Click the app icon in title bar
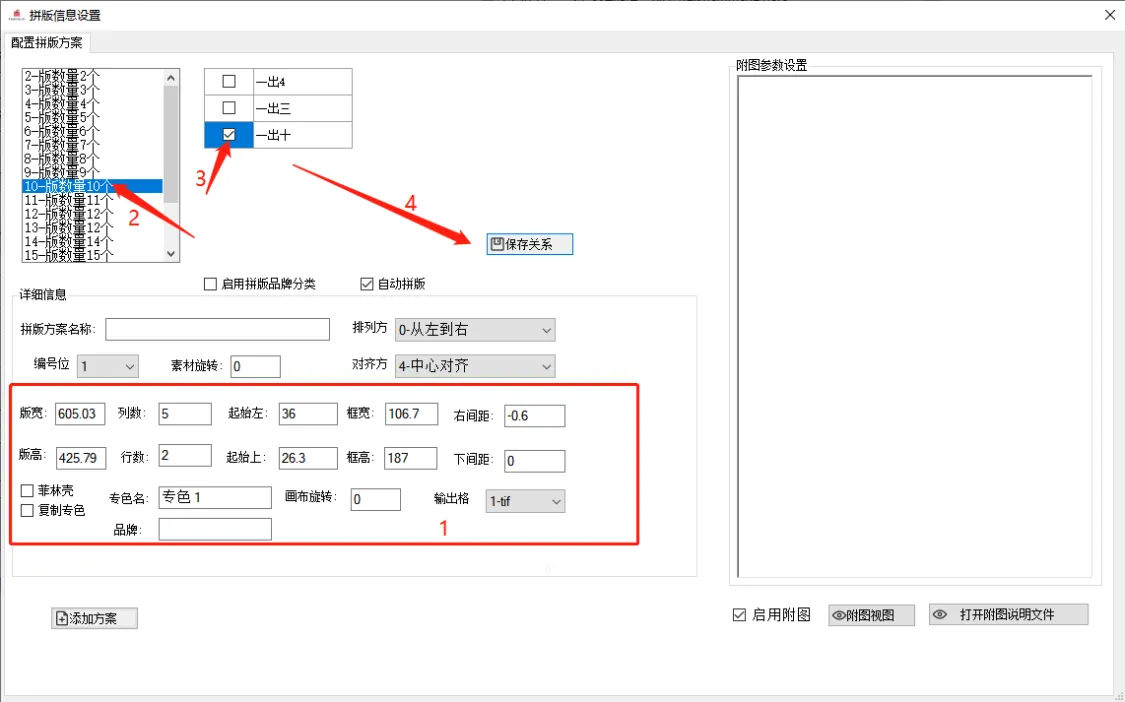Screen dimensions: 1125x702 click(16, 15)
